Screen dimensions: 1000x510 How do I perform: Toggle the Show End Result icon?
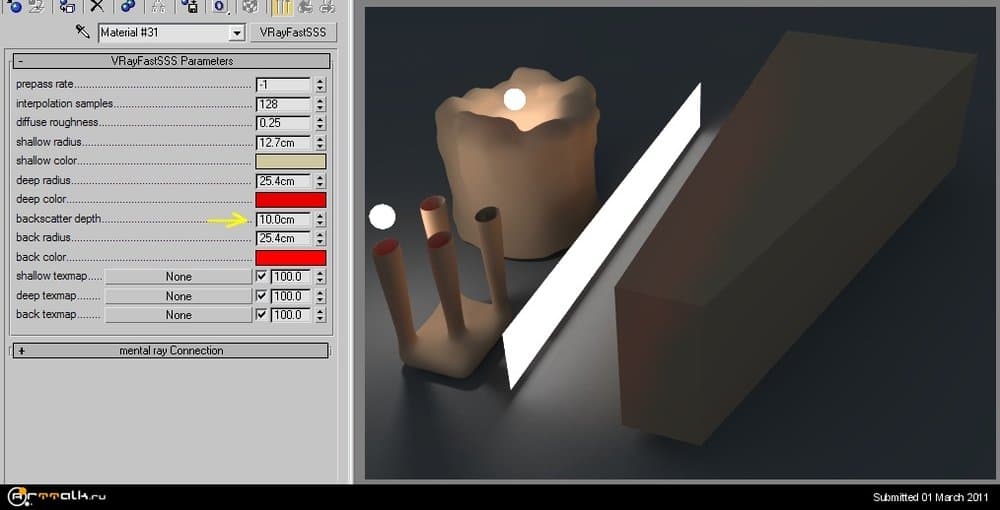281,6
